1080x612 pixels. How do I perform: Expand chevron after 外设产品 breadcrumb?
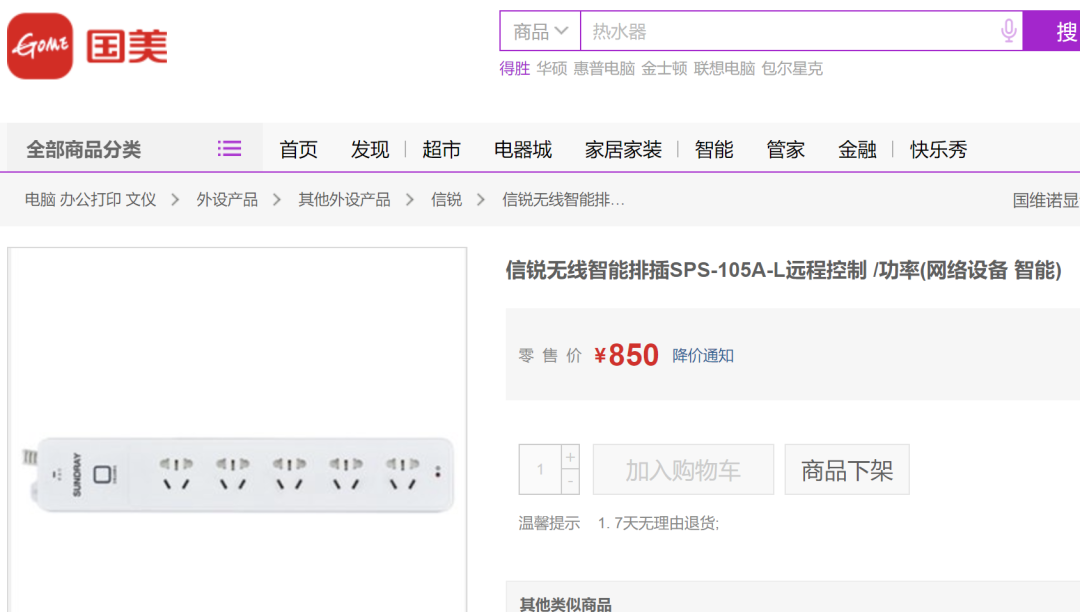pyautogui.click(x=277, y=200)
